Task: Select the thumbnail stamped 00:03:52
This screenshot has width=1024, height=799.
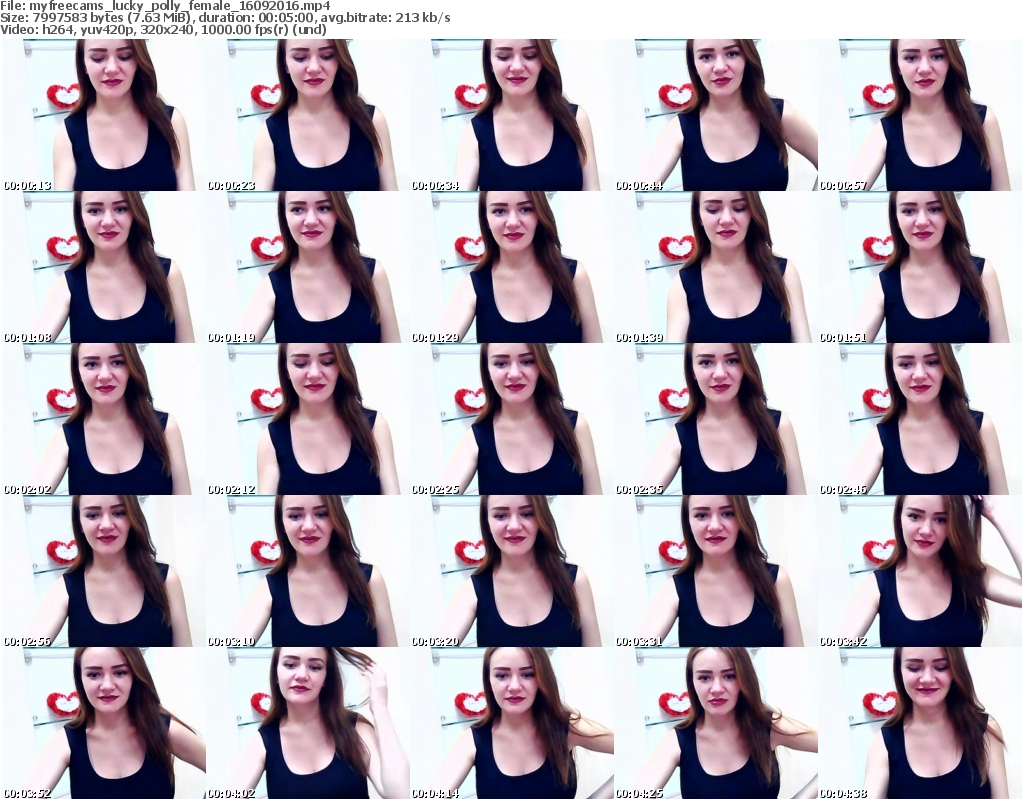Action: (104, 723)
